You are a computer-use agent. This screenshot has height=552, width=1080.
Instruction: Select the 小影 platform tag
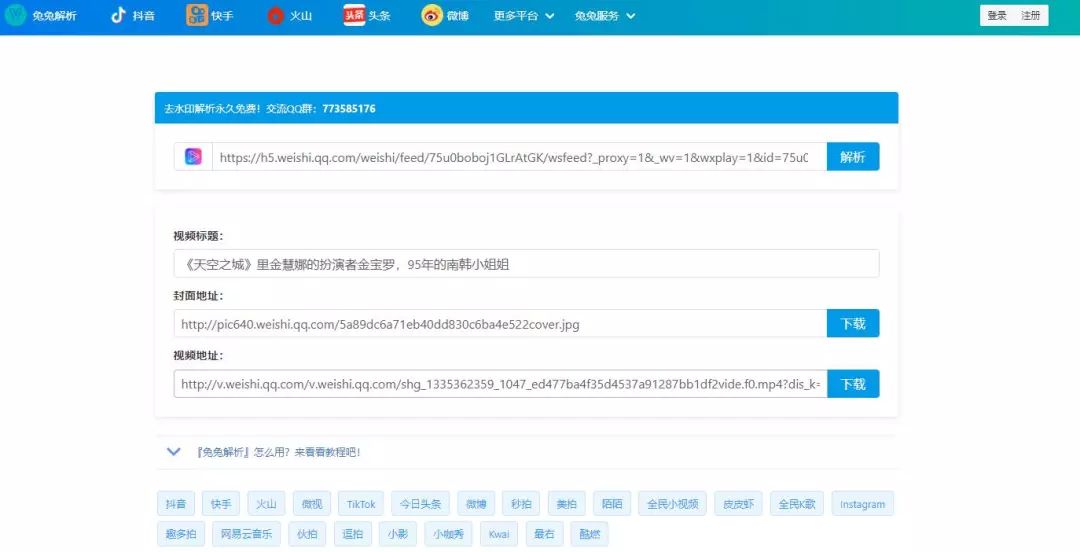coord(398,534)
